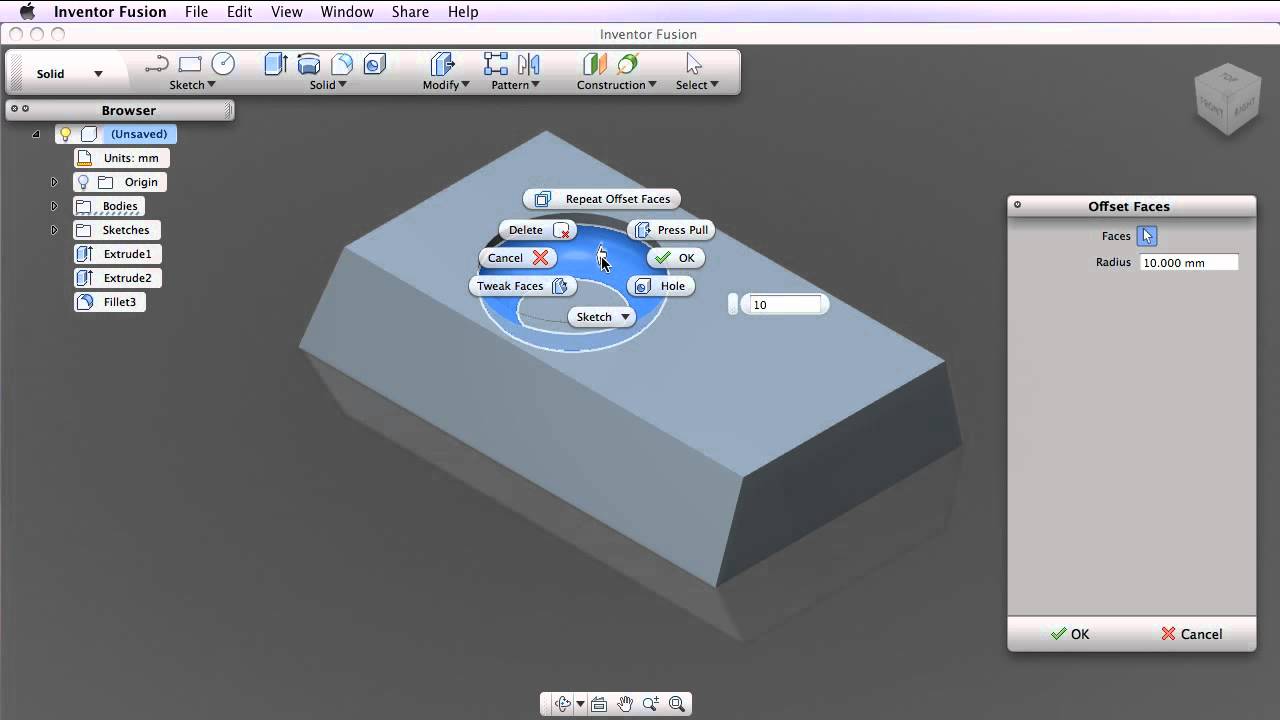This screenshot has width=1280, height=720.
Task: Expand the Sketches folder in browser
Action: click(x=54, y=230)
